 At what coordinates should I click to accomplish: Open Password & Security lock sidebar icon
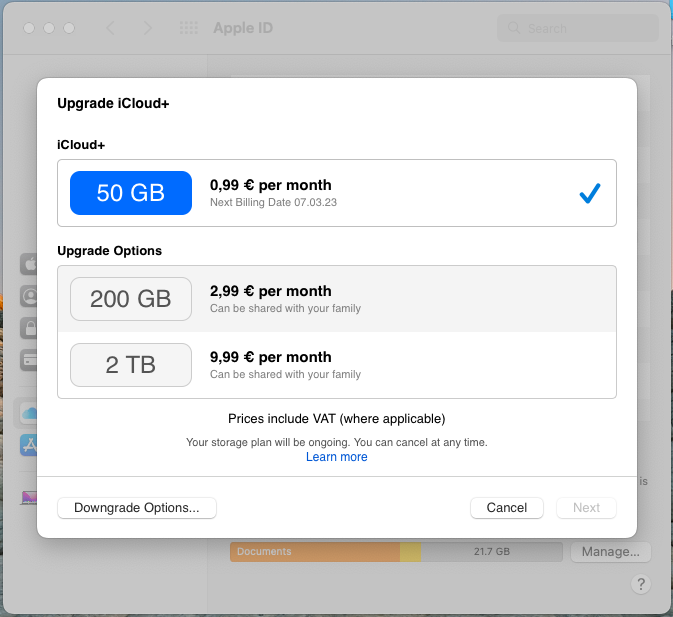click(29, 328)
